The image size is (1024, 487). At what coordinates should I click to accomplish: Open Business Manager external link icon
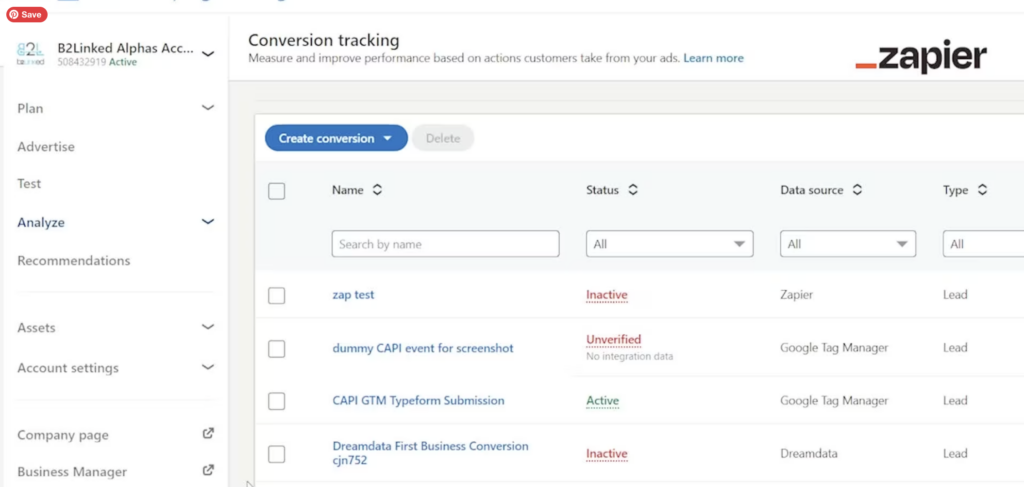point(208,470)
